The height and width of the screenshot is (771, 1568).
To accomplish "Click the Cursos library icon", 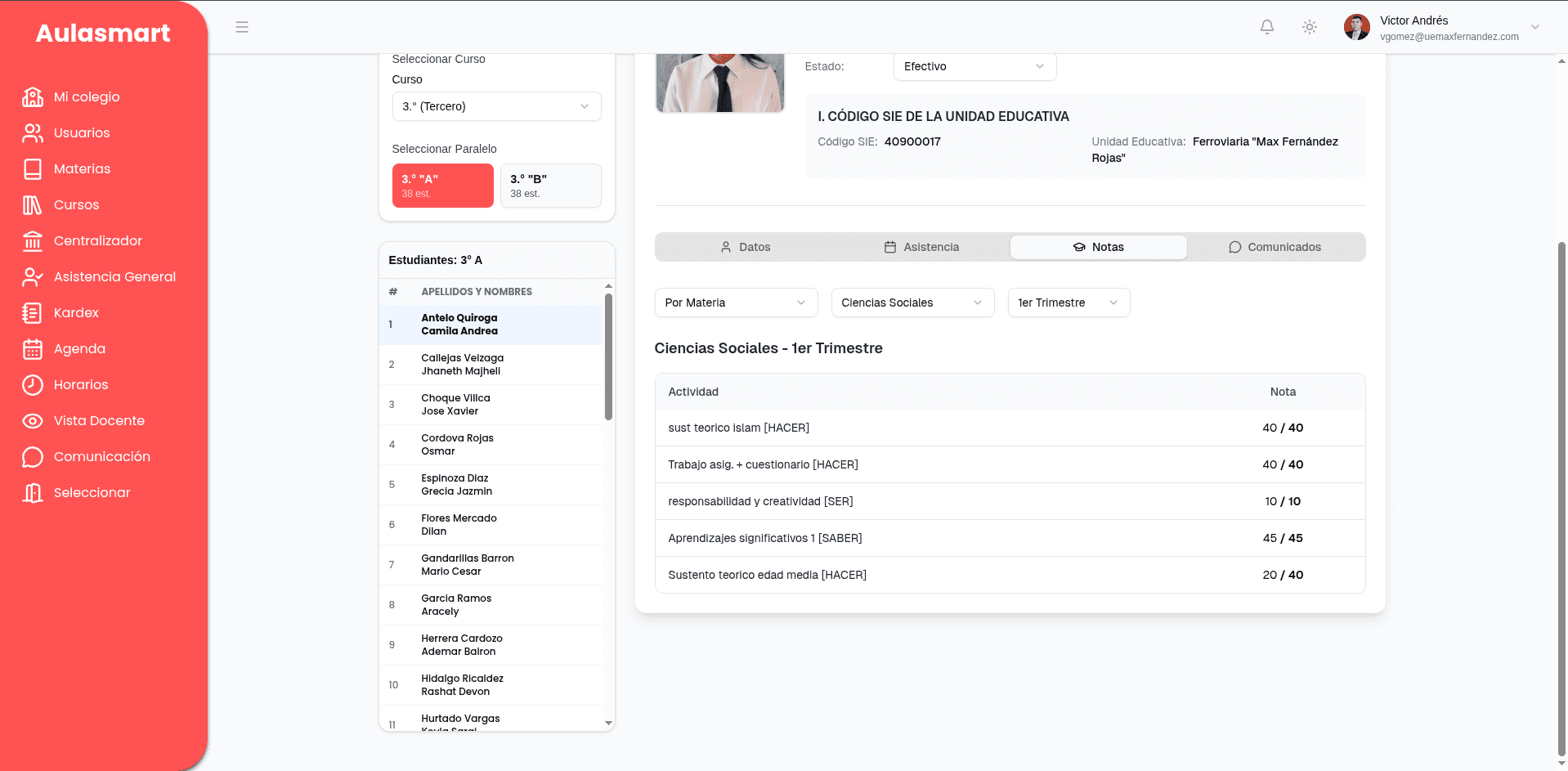I will pyautogui.click(x=33, y=205).
